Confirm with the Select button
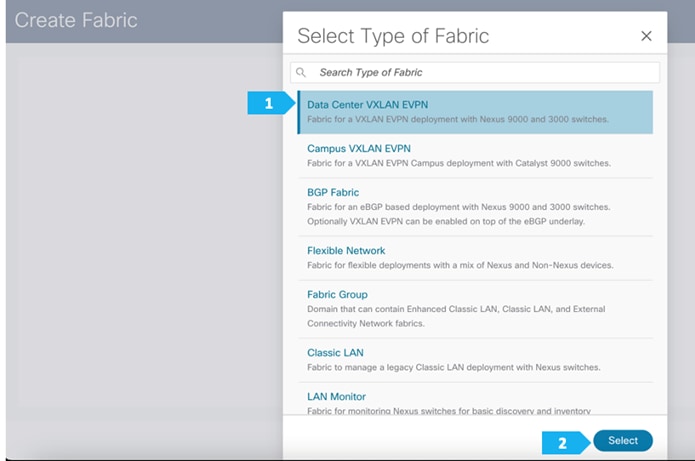 (x=623, y=441)
